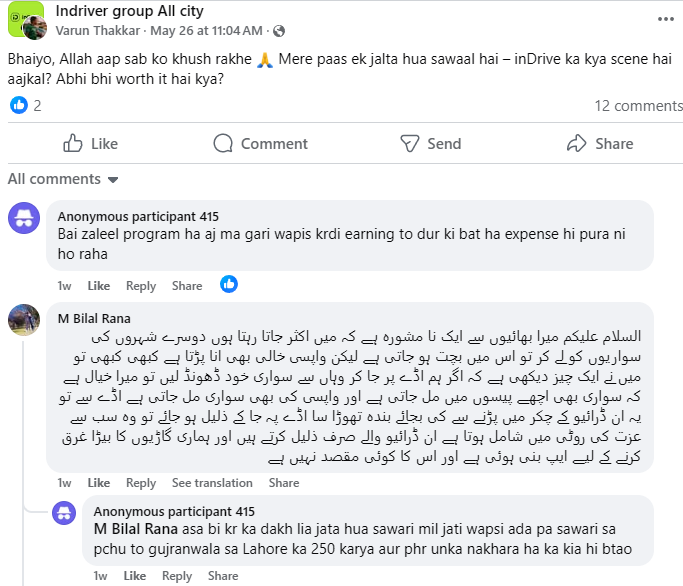Click the thumbs-up Like icon on the post
The width and height of the screenshot is (683, 586).
[x=73, y=143]
